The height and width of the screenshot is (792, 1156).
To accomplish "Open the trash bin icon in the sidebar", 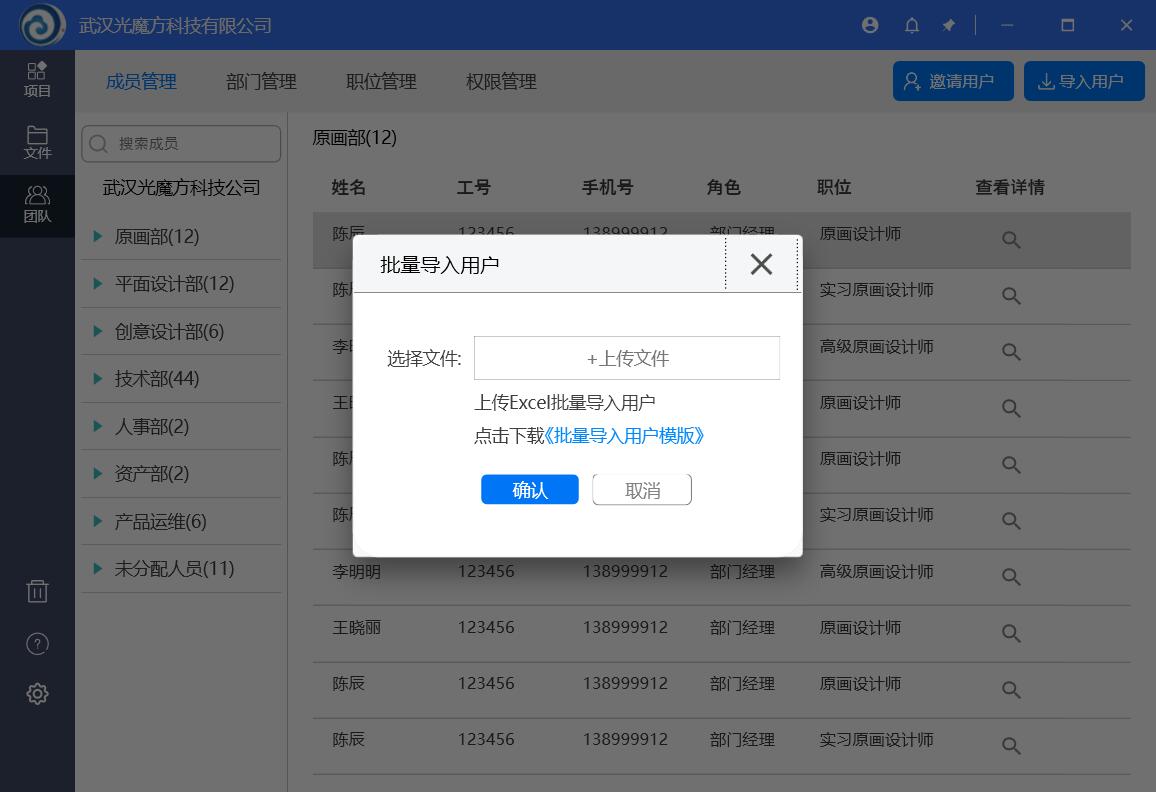I will 37,591.
